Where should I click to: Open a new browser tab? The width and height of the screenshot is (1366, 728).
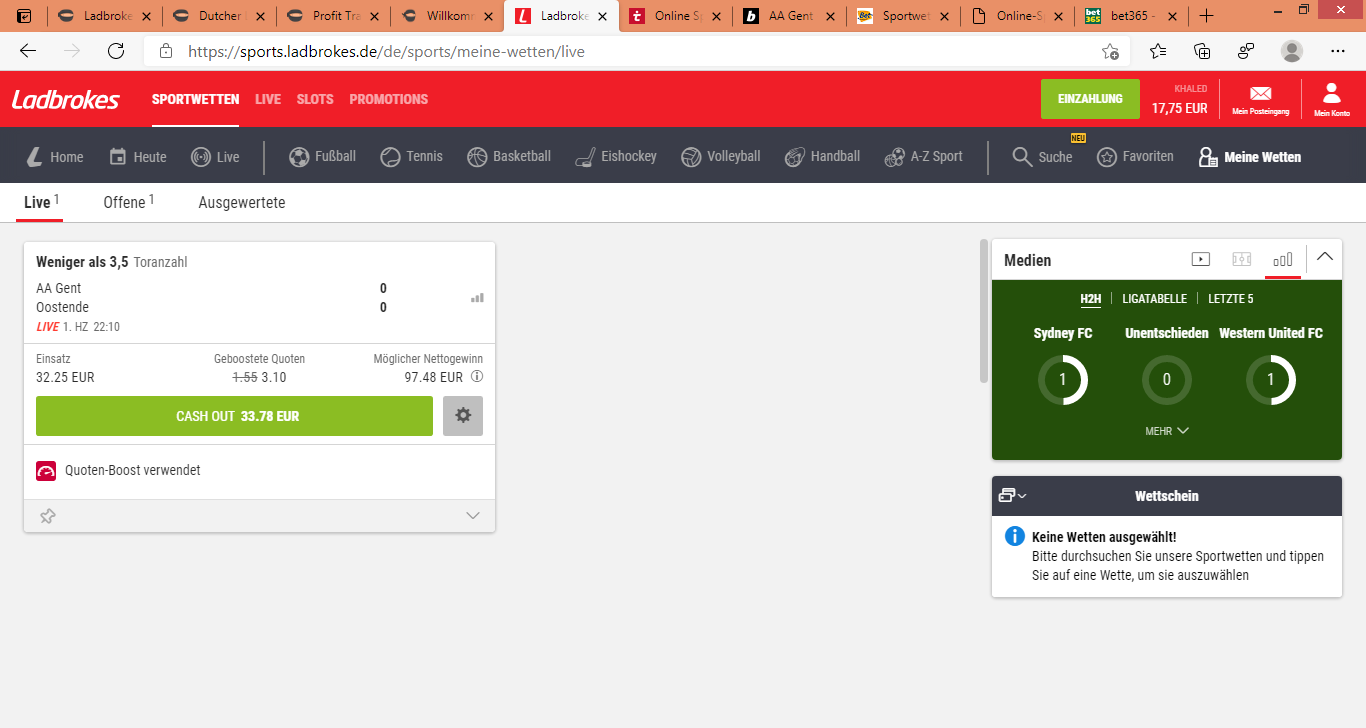pyautogui.click(x=1207, y=16)
